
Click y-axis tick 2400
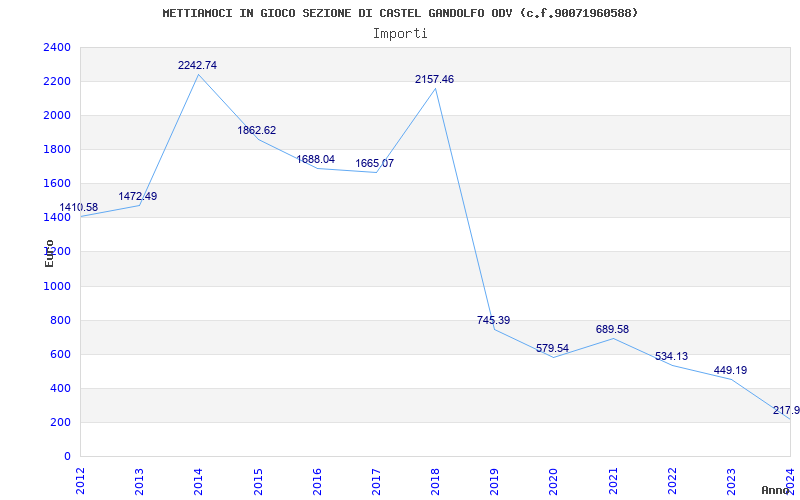tap(57, 47)
